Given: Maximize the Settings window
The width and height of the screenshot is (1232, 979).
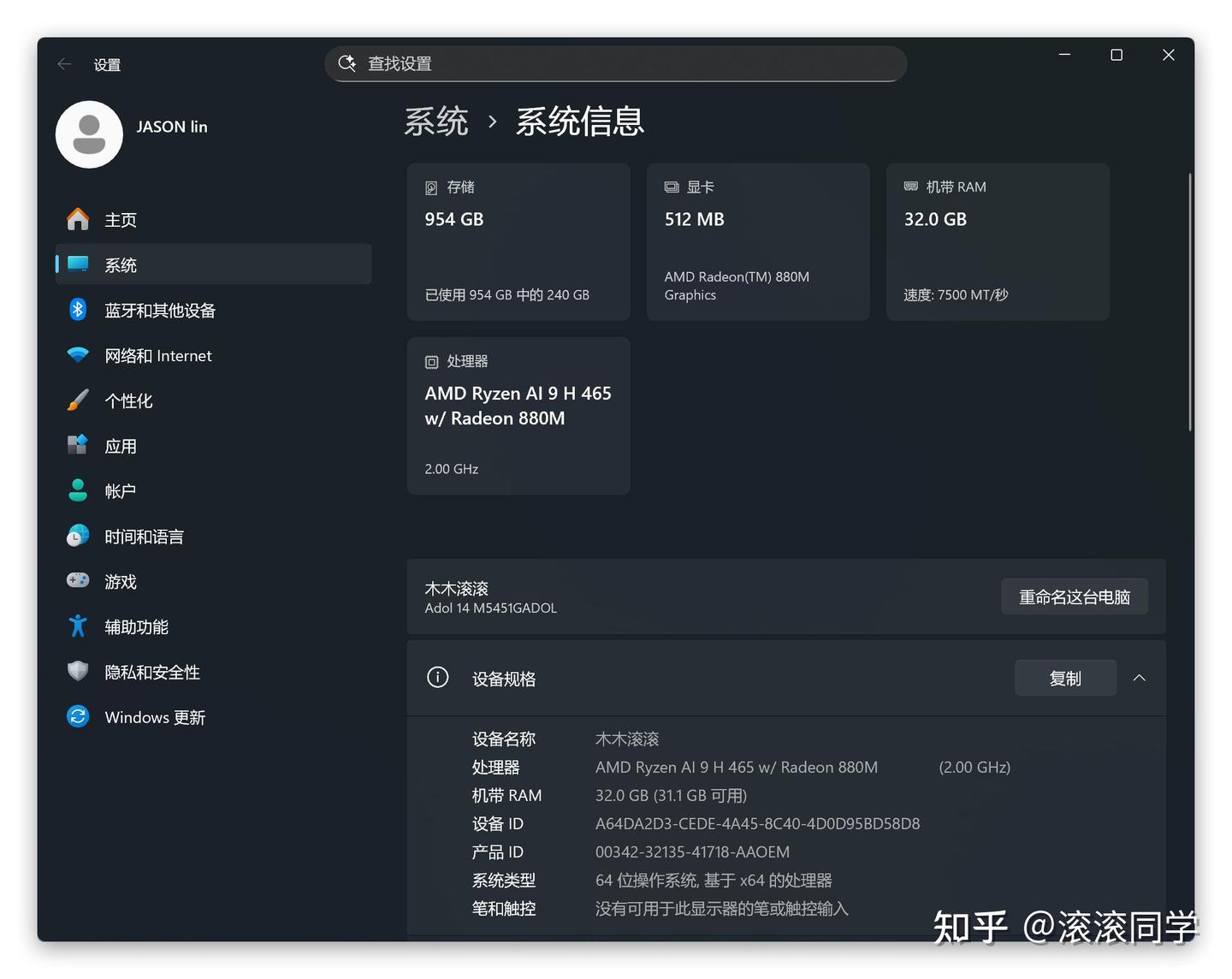Looking at the screenshot, I should click(1116, 55).
